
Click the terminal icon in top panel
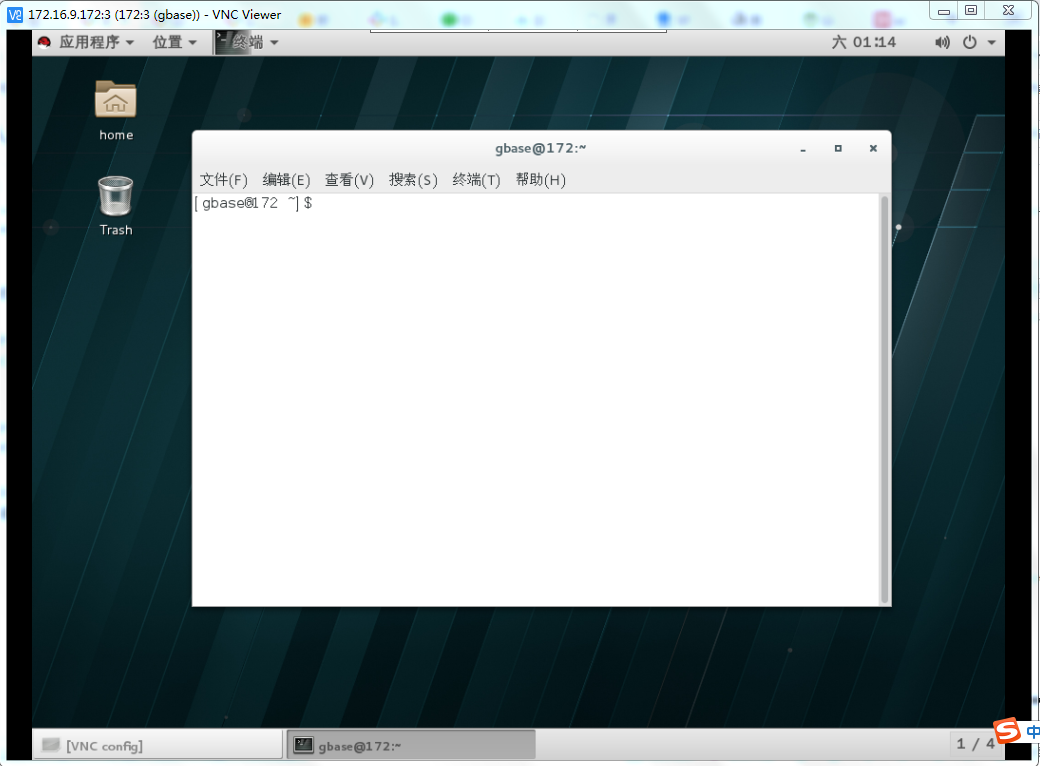pos(223,42)
